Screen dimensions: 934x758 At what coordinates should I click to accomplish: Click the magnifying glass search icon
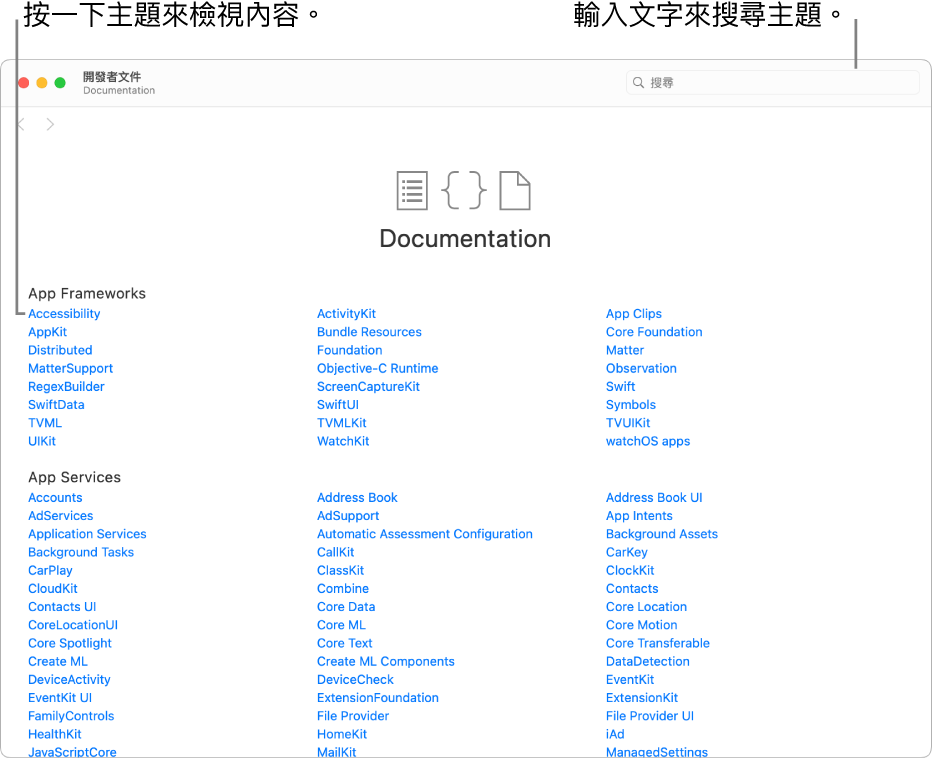point(638,82)
